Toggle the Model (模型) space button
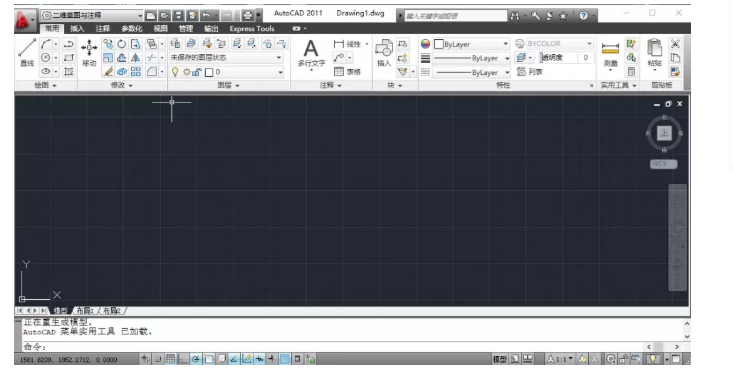The width and height of the screenshot is (733, 382). (500, 359)
